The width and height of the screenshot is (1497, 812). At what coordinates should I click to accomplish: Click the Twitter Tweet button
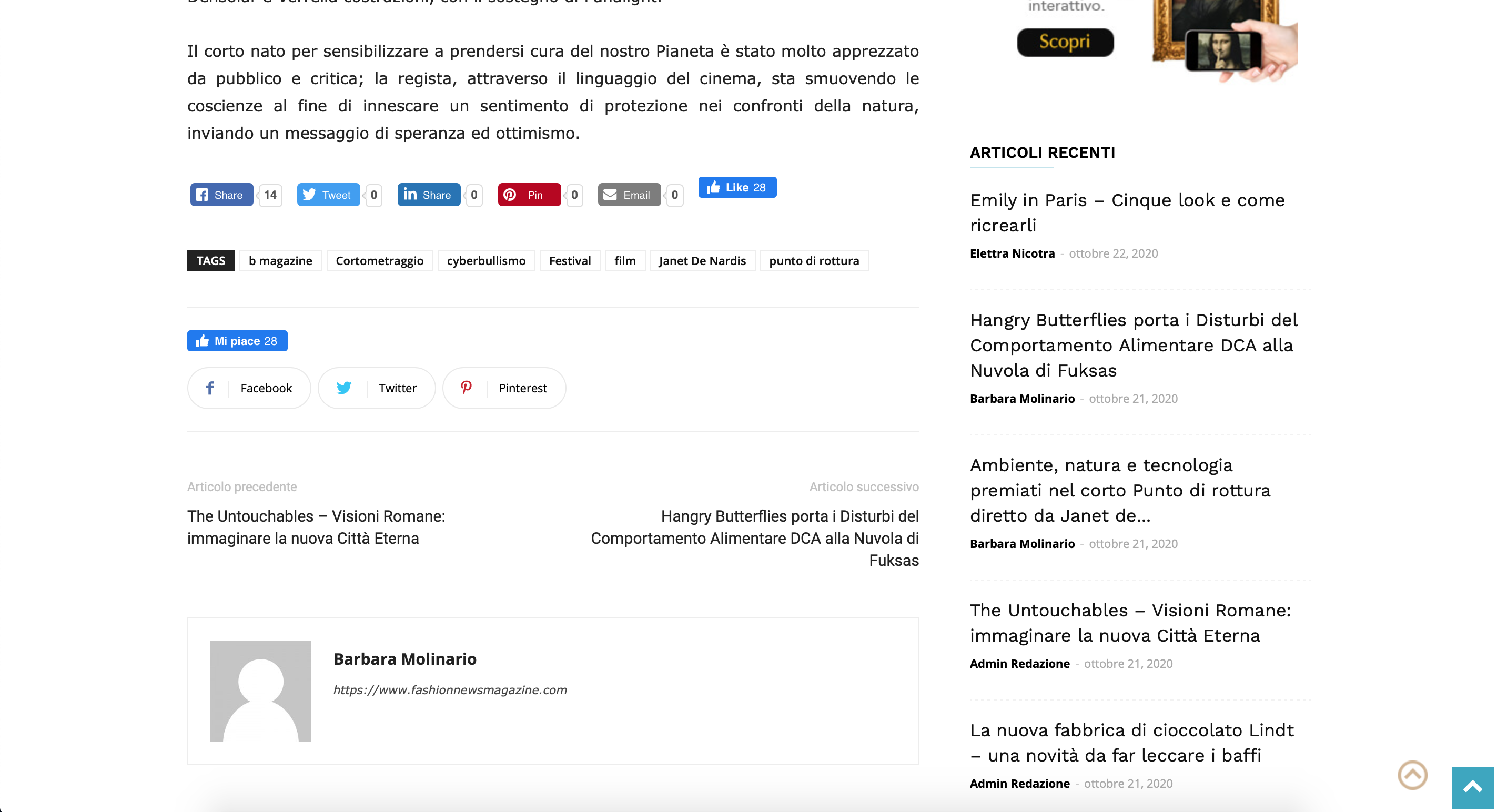point(328,195)
